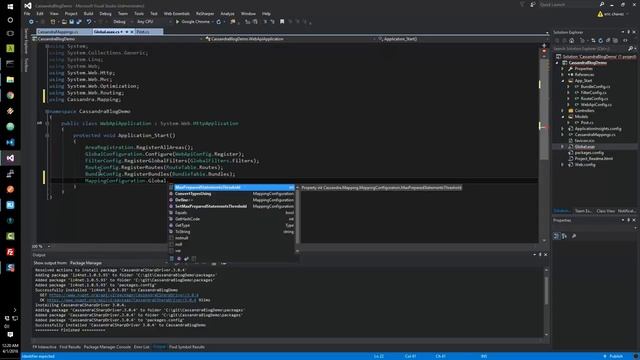Image resolution: width=640 pixels, height=360 pixels.
Task: Click the Open File toolbar icon
Action: (x=64, y=22)
